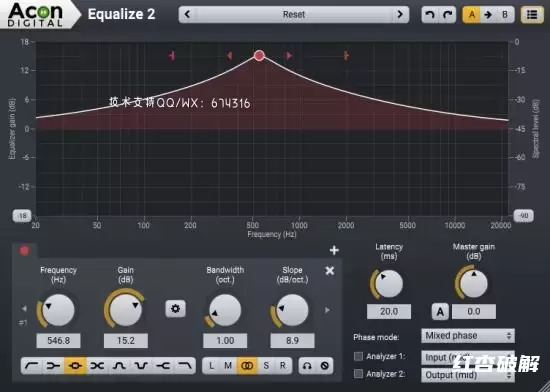Open the plug-in menu list icon
550x392 pixels.
pyautogui.click(x=532, y=15)
